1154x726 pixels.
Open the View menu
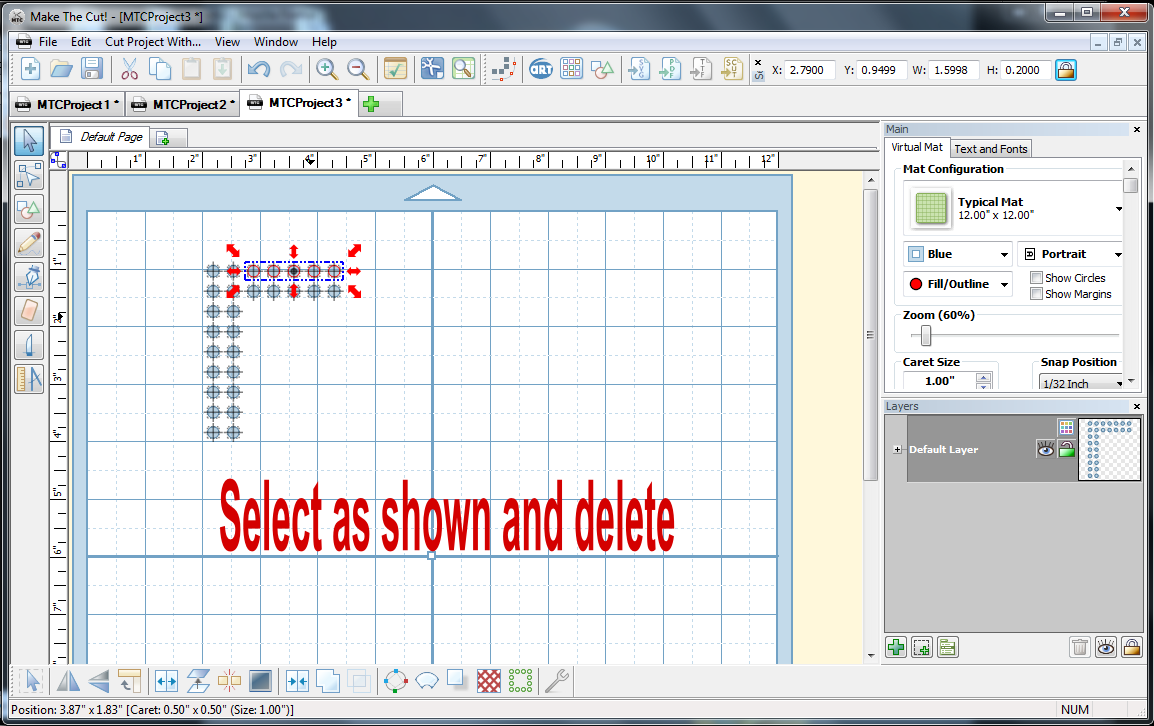point(227,42)
